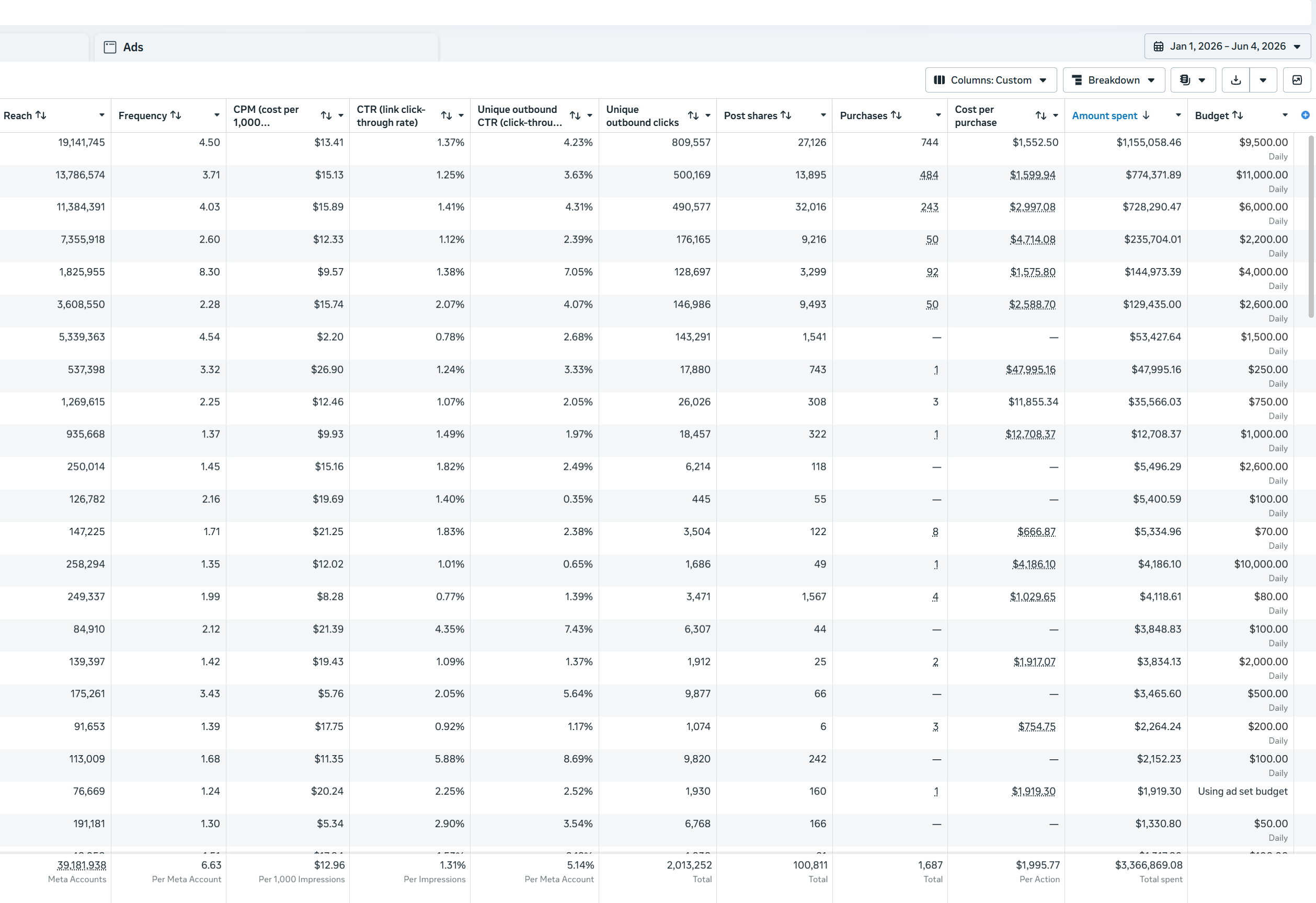Sort the Frequency column using its arrows
Screen dimensions: 1316x903
tap(176, 115)
